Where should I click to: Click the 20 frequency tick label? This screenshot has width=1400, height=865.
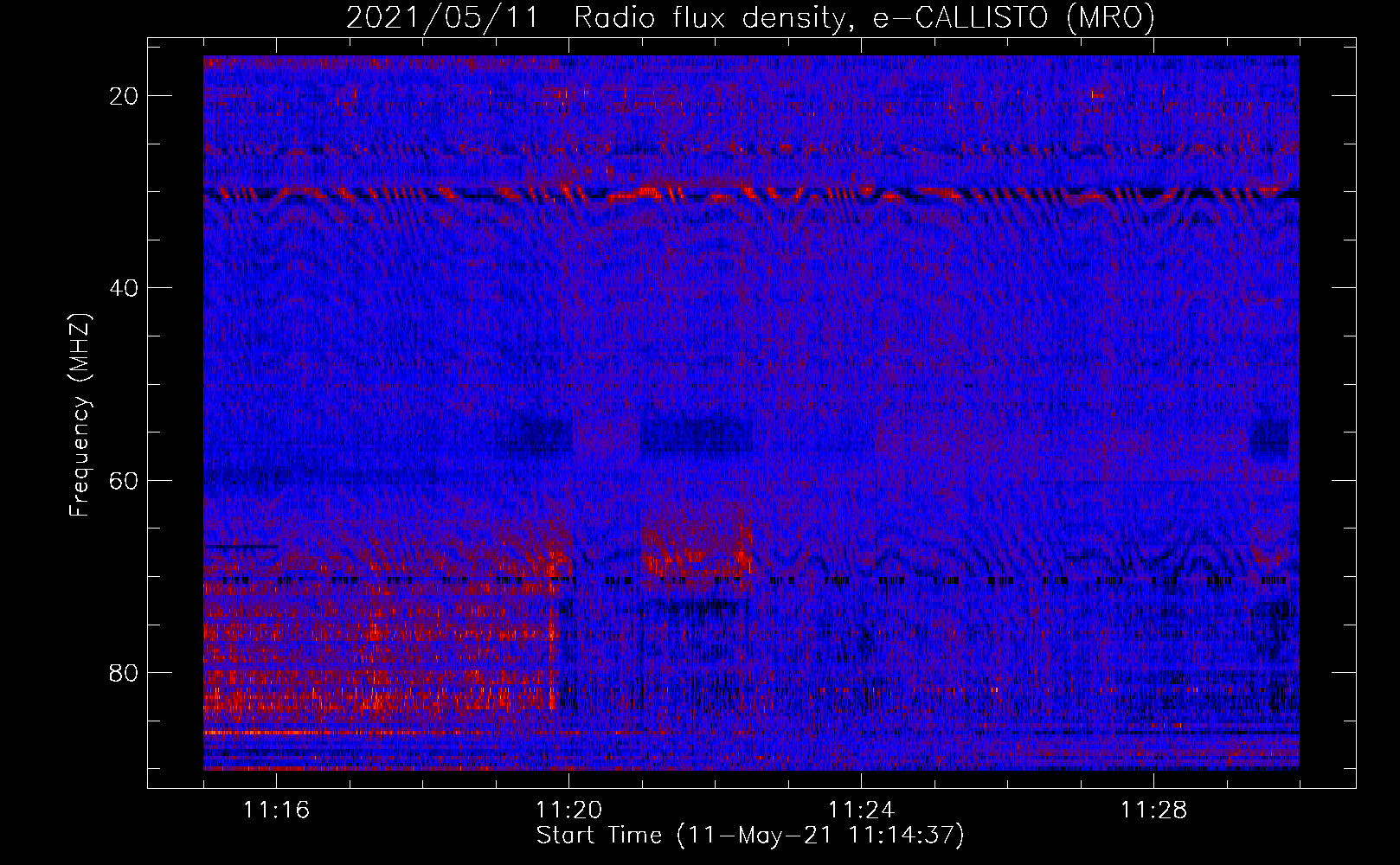coord(124,96)
